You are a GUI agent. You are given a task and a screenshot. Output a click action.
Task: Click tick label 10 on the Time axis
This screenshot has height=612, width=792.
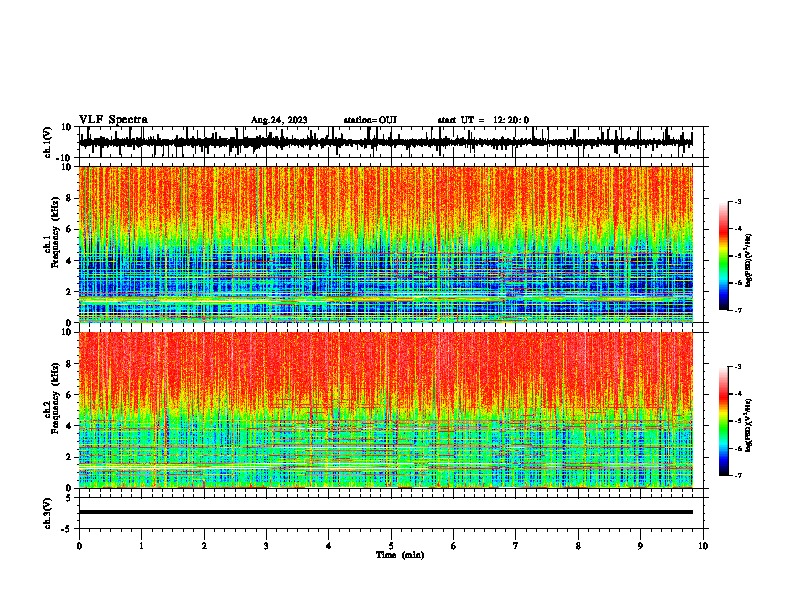[703, 546]
